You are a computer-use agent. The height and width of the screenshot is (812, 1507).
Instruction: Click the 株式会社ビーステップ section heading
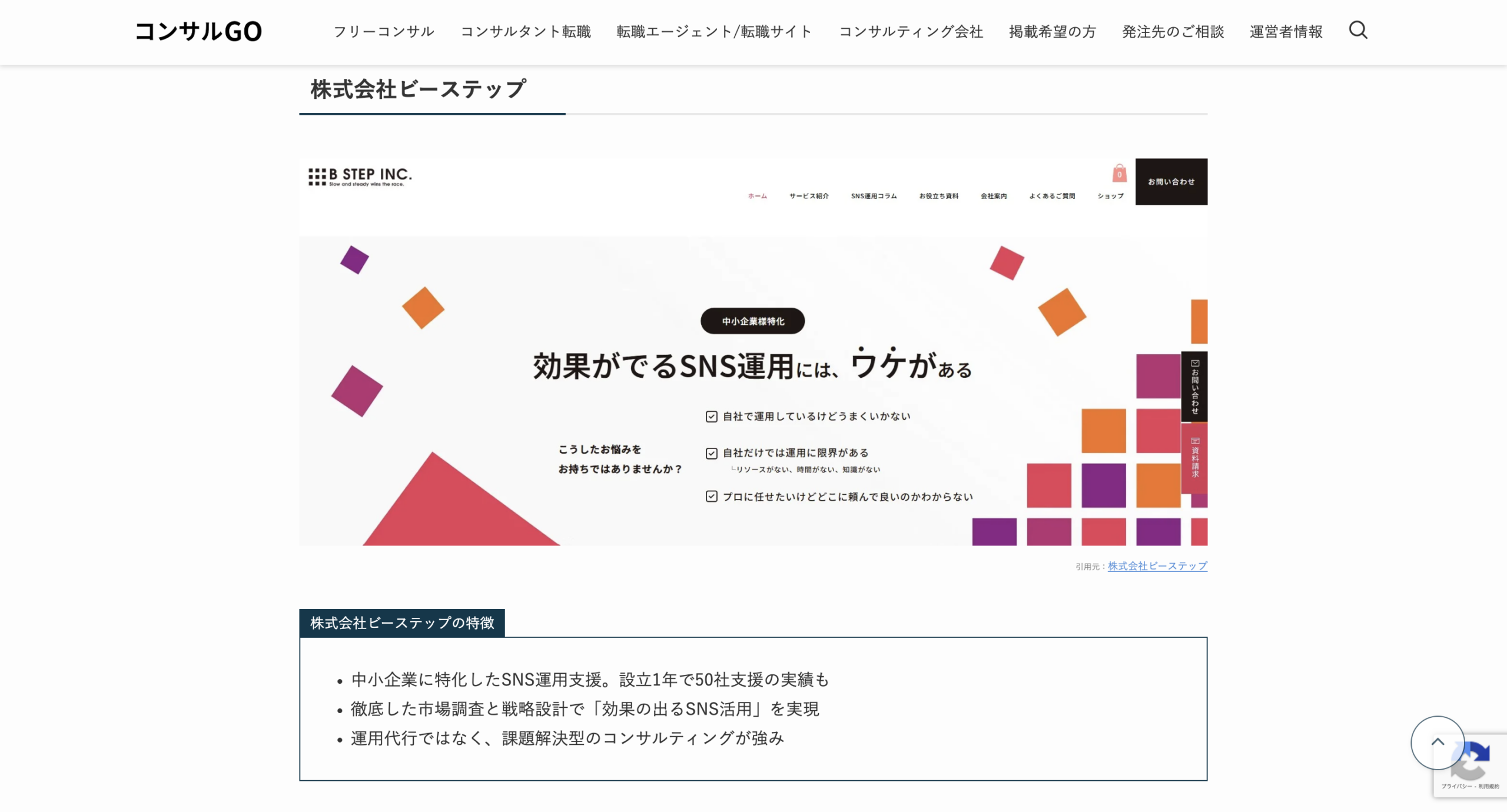419,89
